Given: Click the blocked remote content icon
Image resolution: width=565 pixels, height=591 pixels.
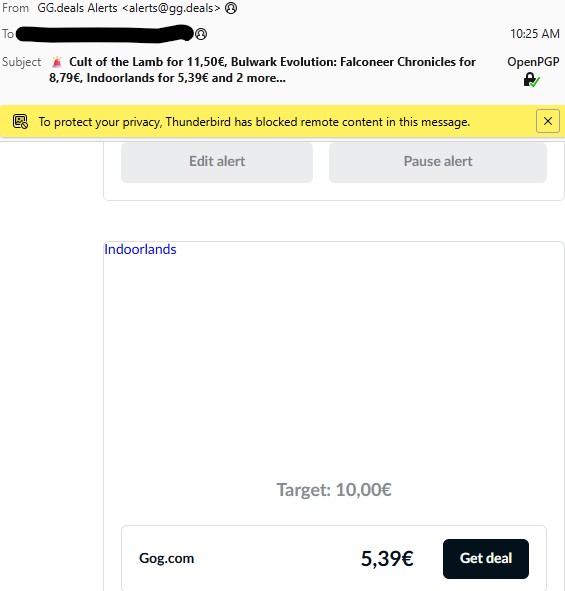Looking at the screenshot, I should [20, 122].
